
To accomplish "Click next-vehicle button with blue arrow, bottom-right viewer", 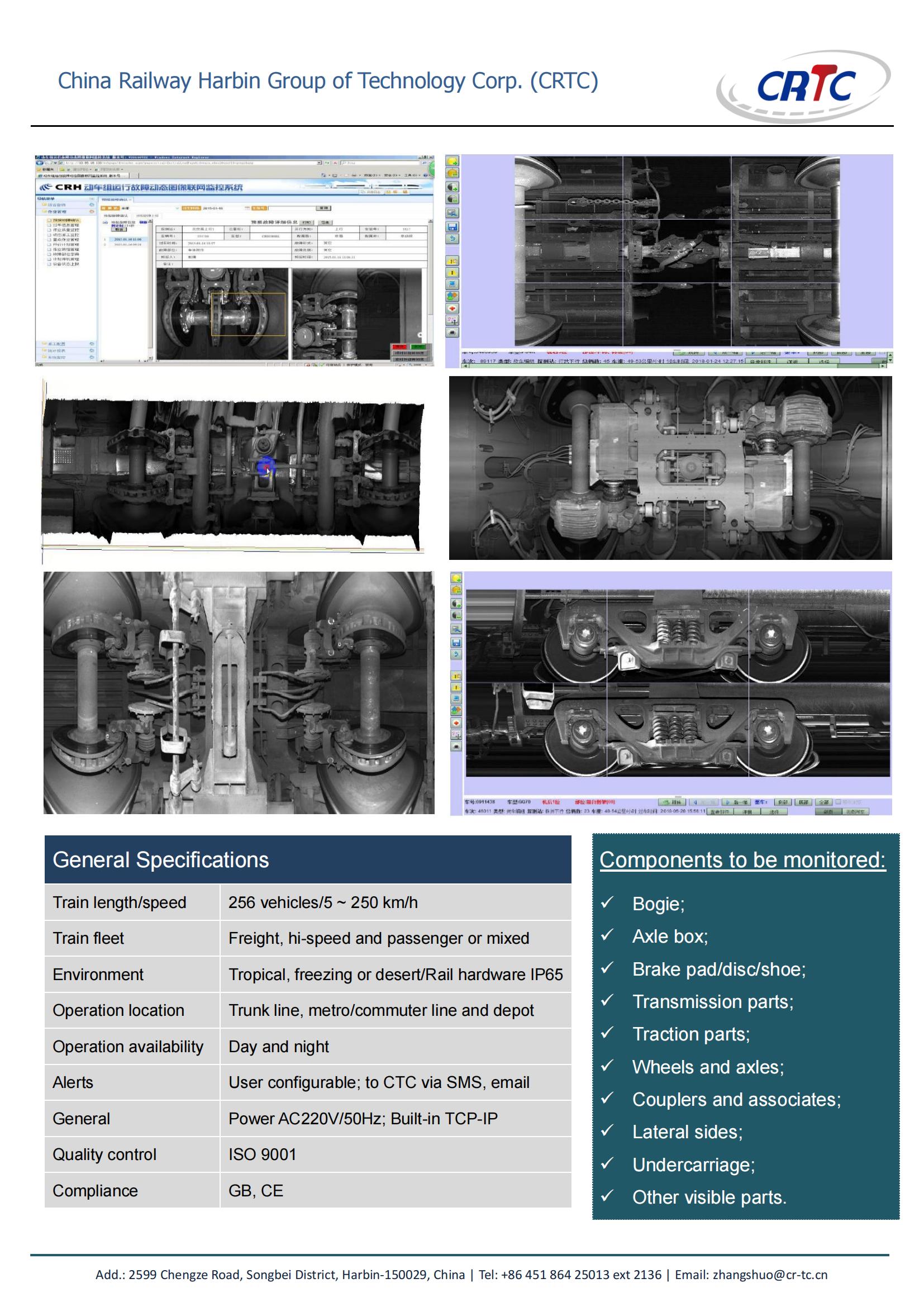I will pyautogui.click(x=736, y=802).
